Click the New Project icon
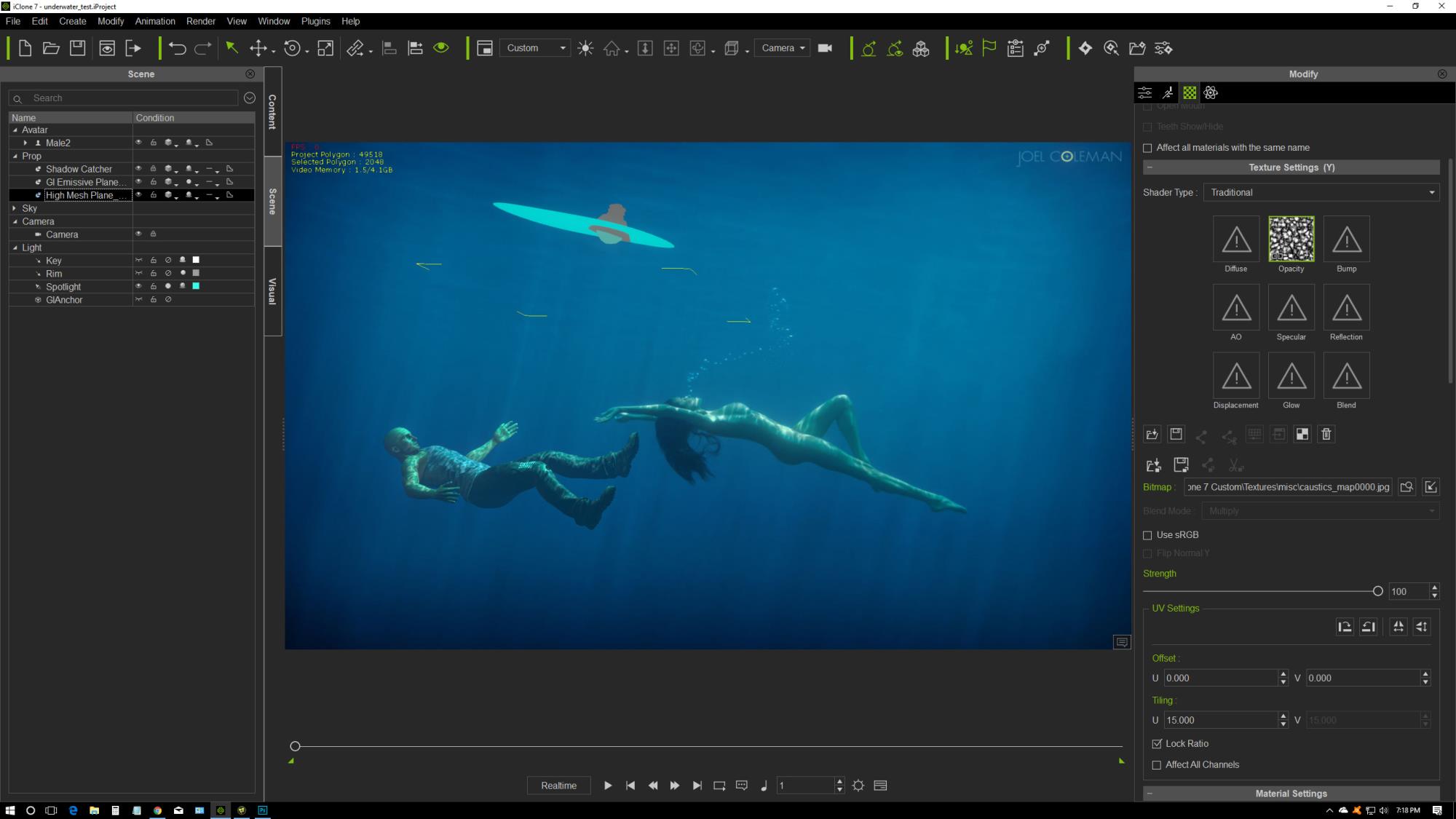 click(25, 48)
